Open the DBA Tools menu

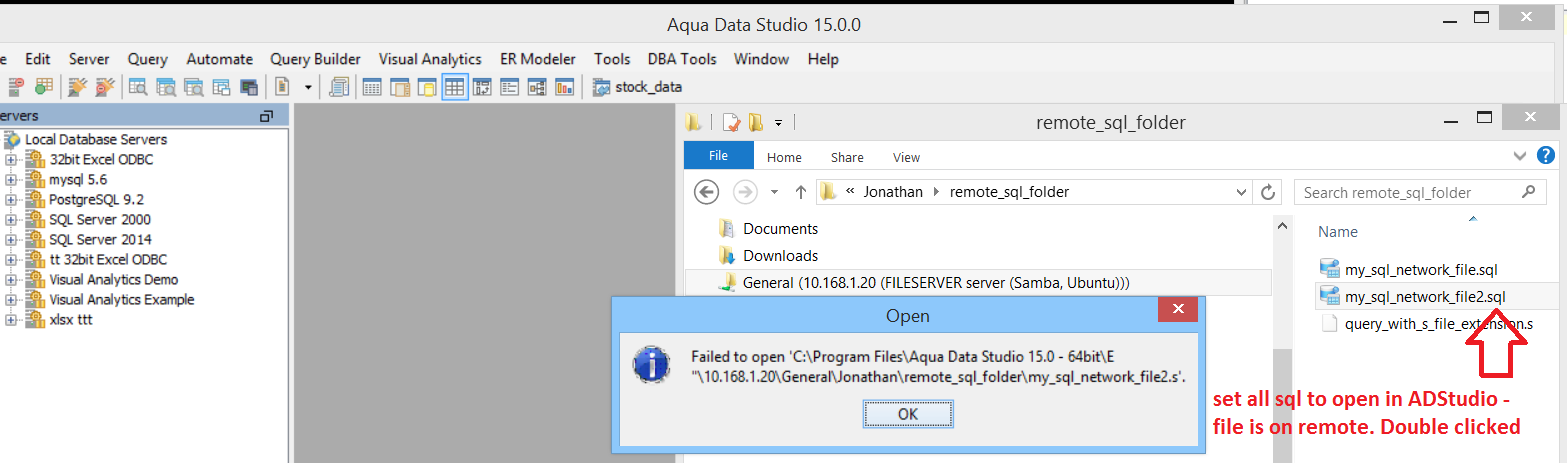pos(682,59)
